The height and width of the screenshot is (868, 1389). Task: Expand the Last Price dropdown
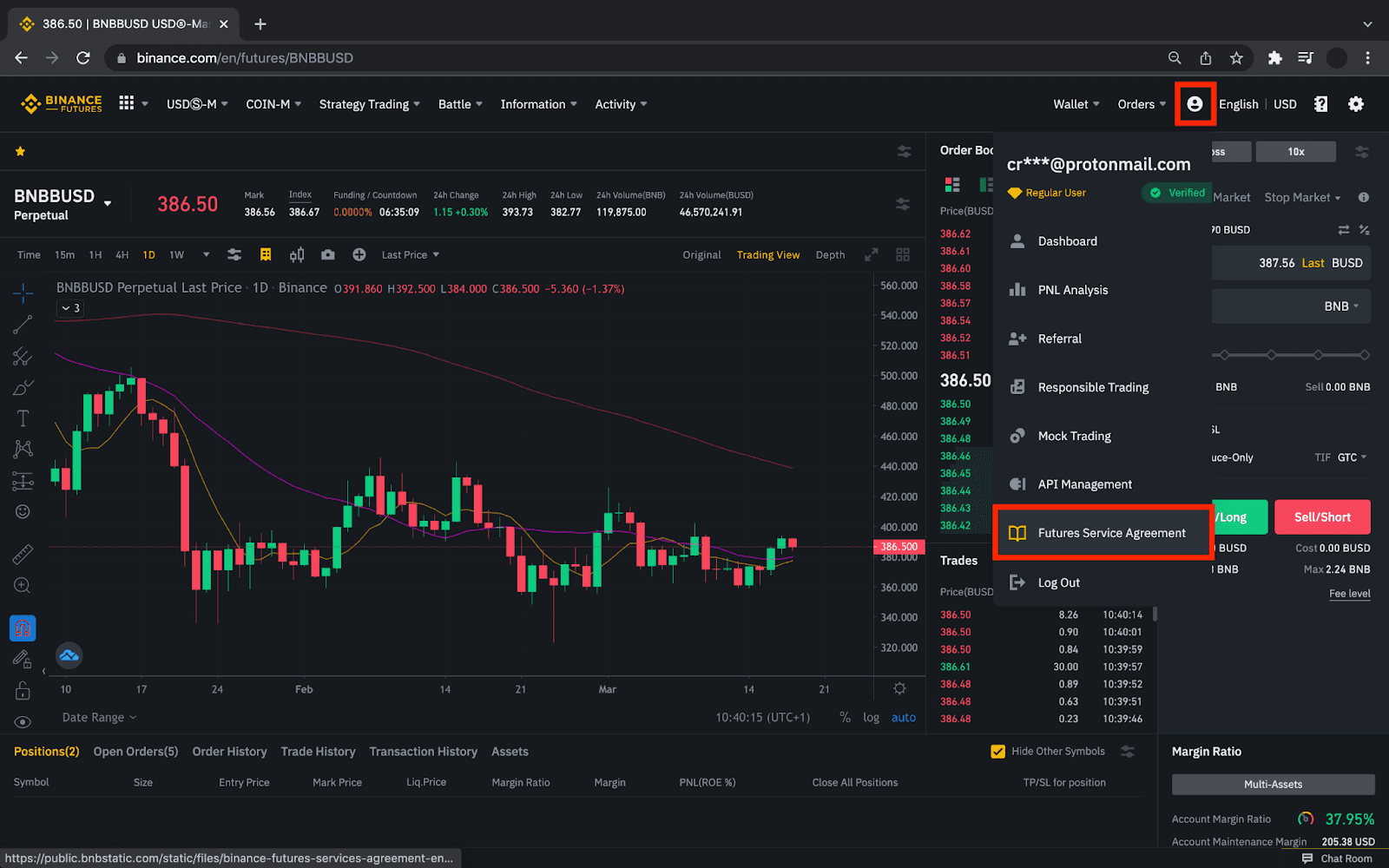[x=410, y=255]
